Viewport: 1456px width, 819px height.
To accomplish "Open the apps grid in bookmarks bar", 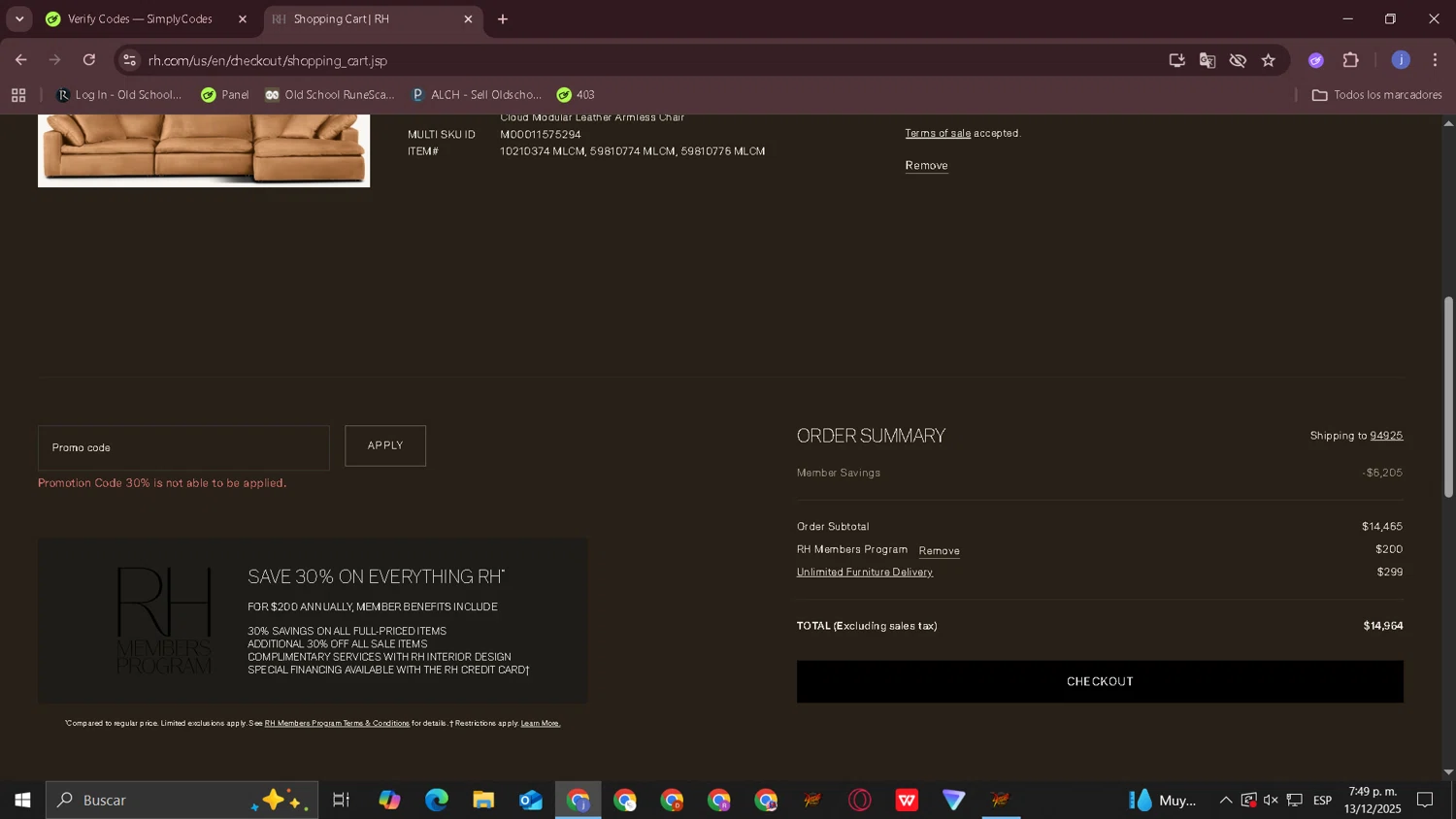I will [x=18, y=95].
